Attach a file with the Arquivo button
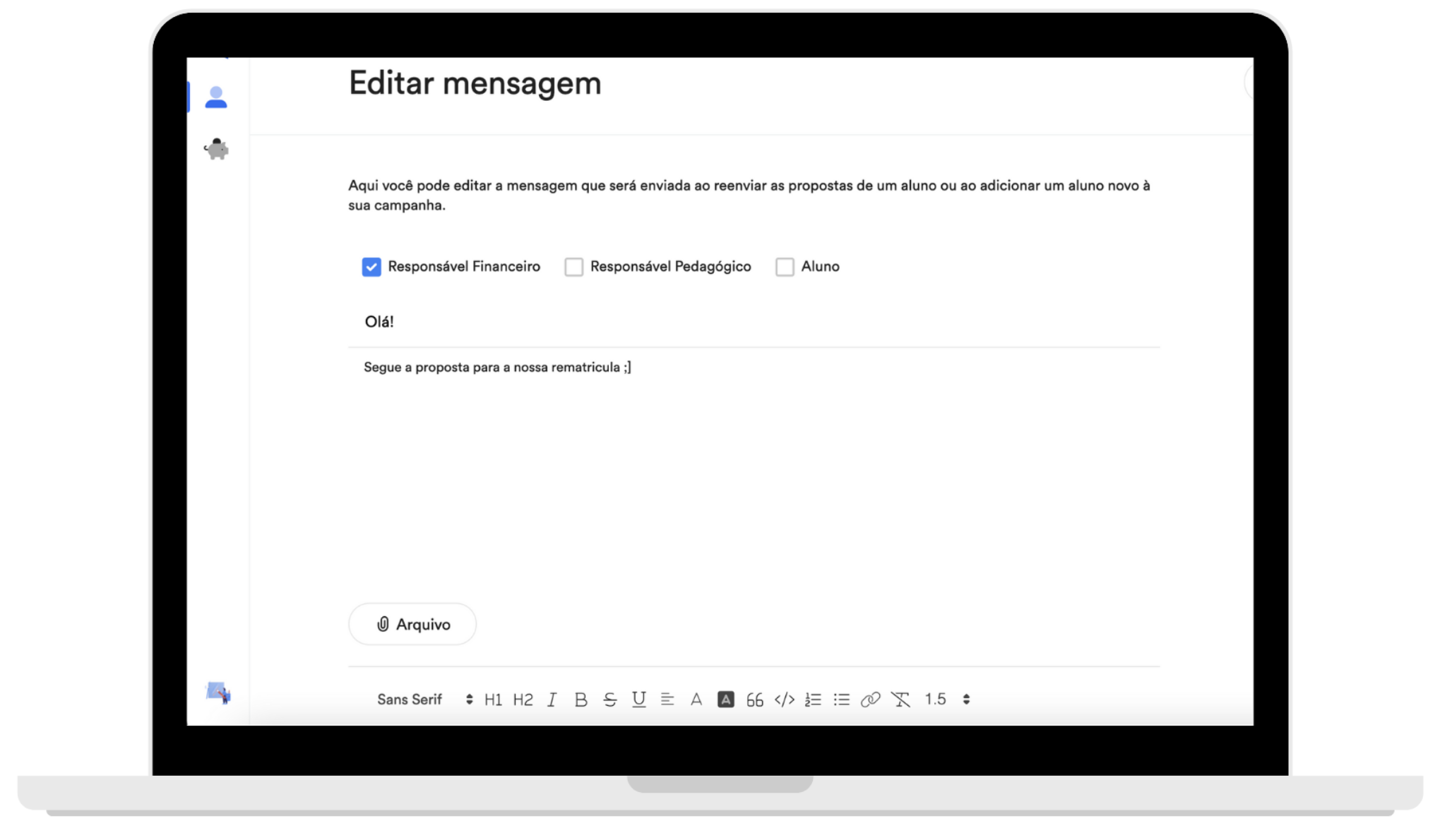The width and height of the screenshot is (1452, 840). point(412,624)
